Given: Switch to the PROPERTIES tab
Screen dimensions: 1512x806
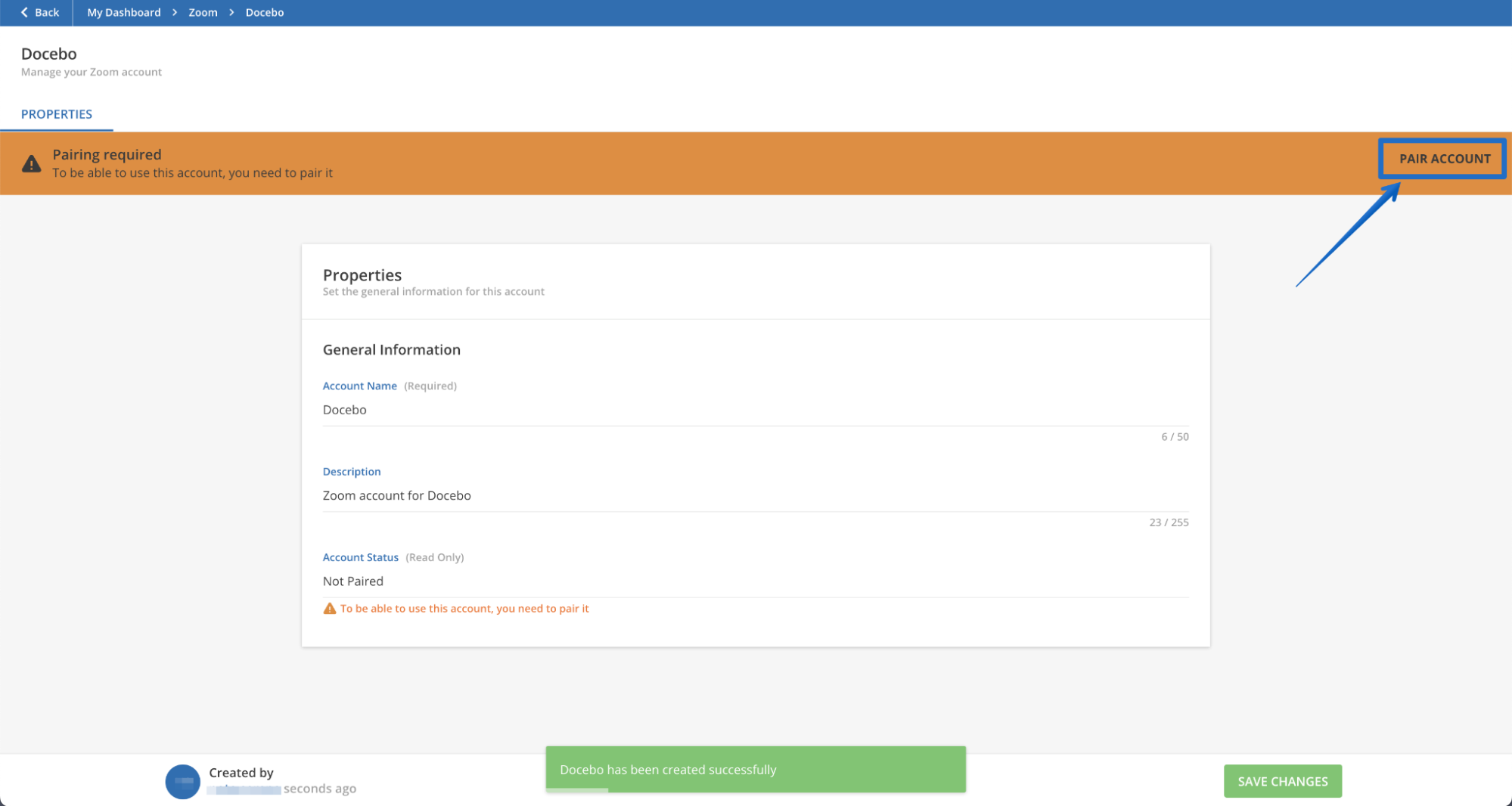Looking at the screenshot, I should pyautogui.click(x=57, y=114).
